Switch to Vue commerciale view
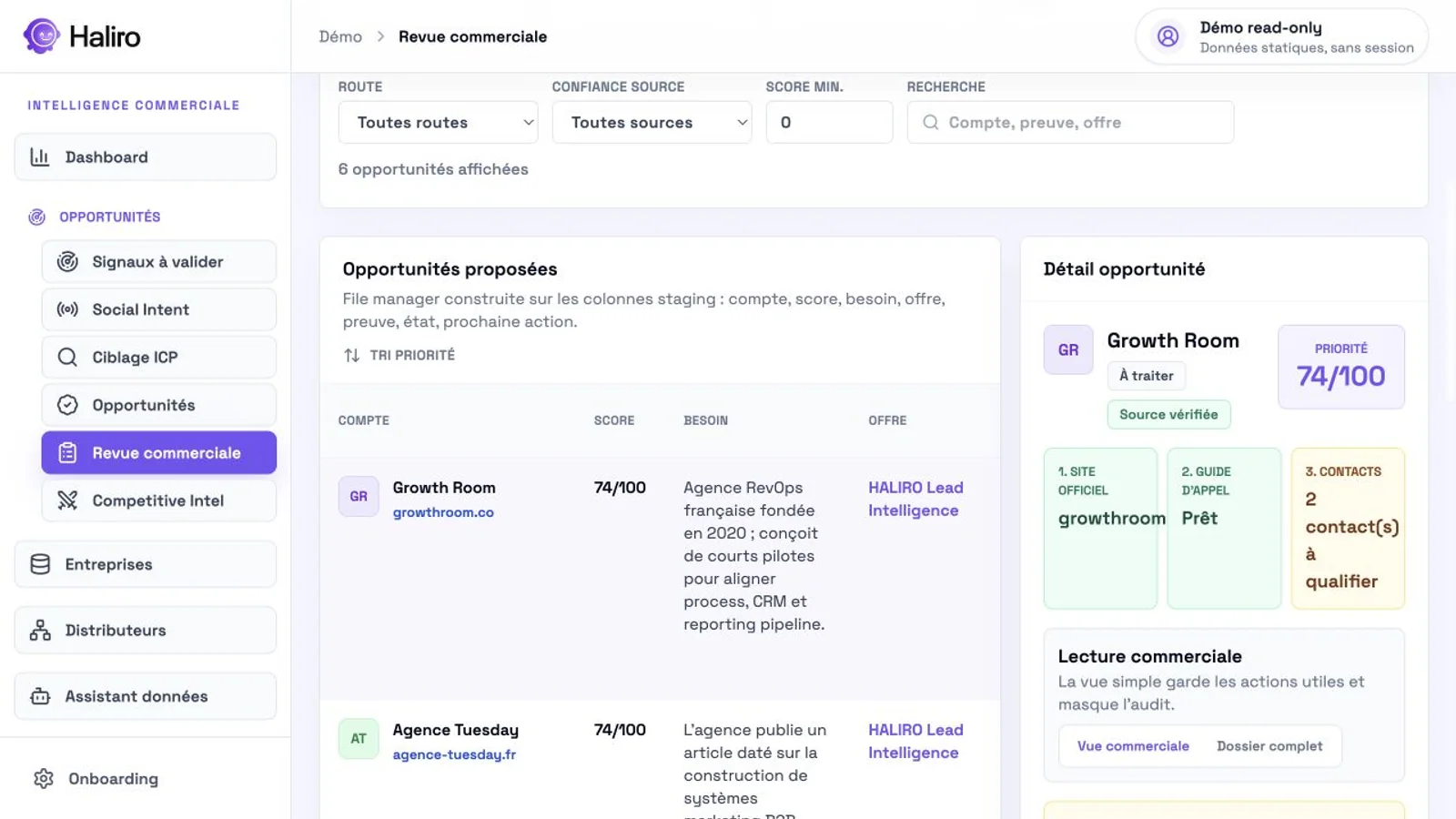 (x=1133, y=746)
